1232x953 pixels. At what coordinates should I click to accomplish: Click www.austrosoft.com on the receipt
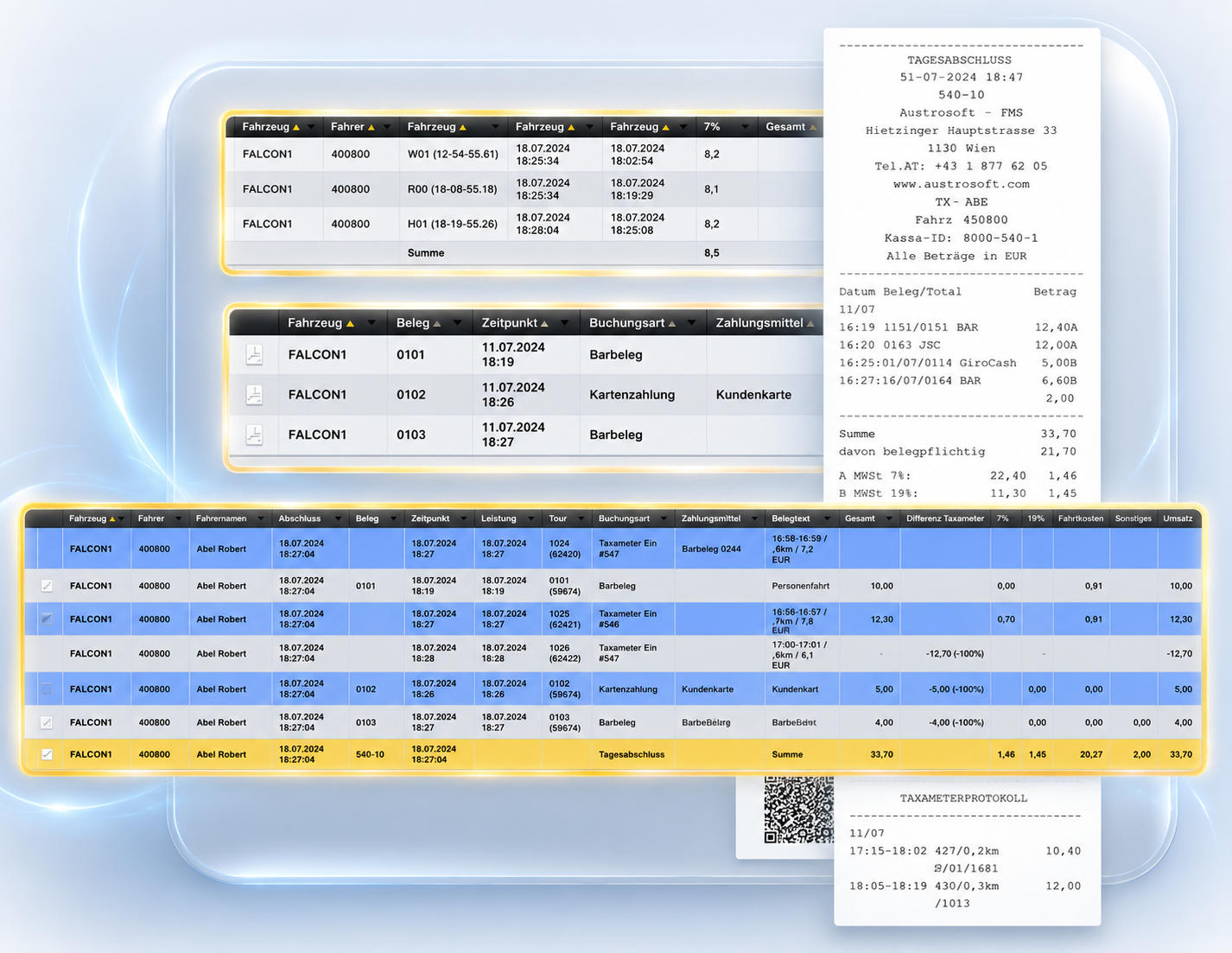961,184
